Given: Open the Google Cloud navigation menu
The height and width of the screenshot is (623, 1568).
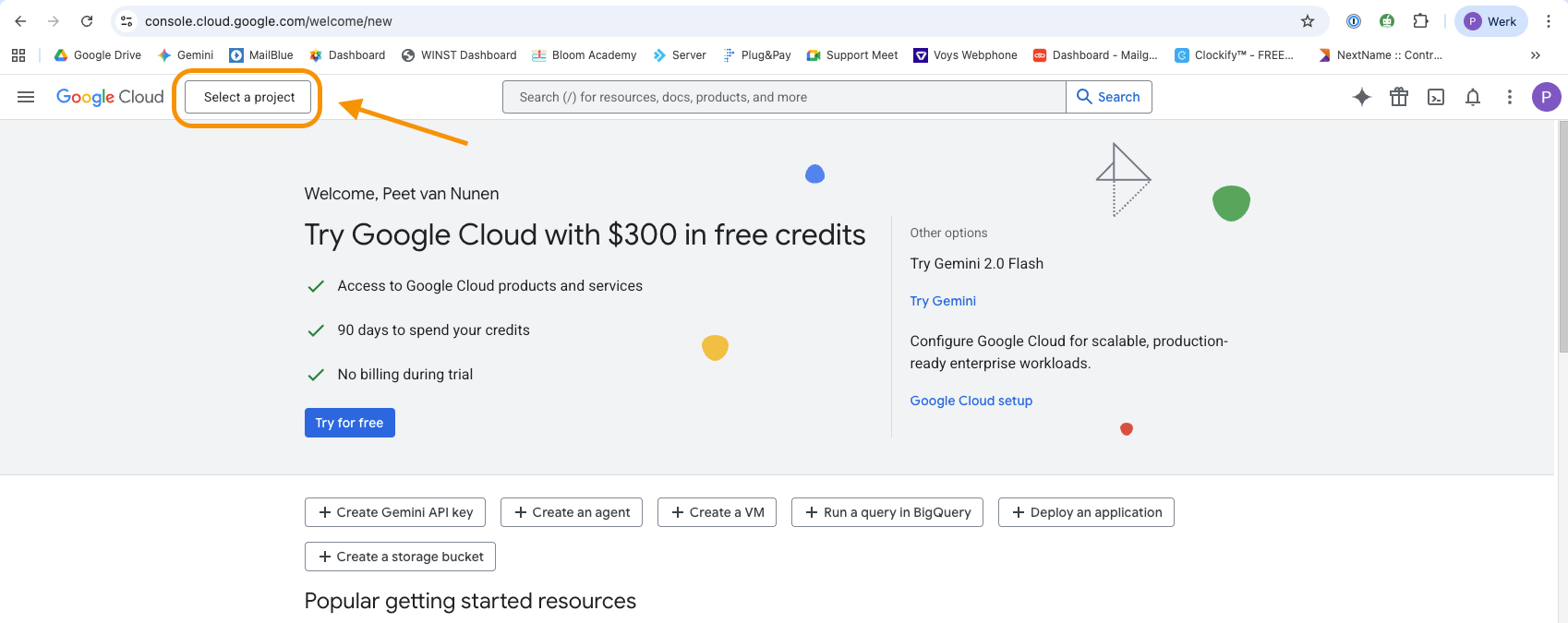Looking at the screenshot, I should pyautogui.click(x=26, y=97).
